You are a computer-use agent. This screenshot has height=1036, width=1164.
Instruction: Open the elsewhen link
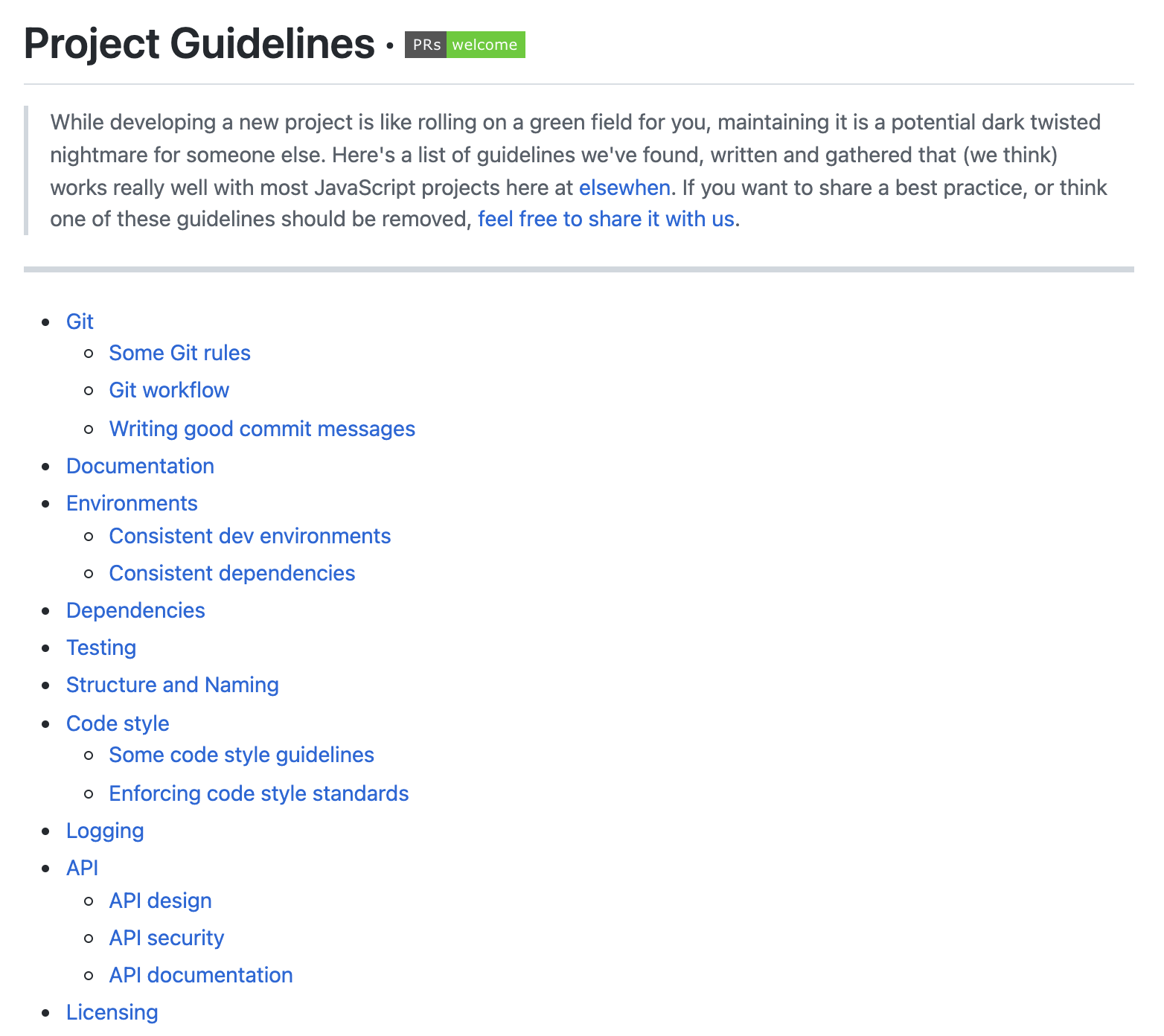[x=624, y=188]
